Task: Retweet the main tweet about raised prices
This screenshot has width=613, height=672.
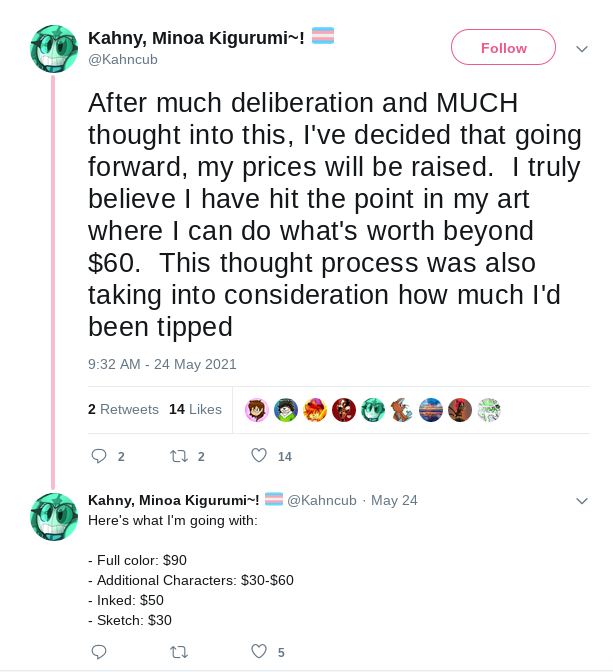Action: [179, 456]
